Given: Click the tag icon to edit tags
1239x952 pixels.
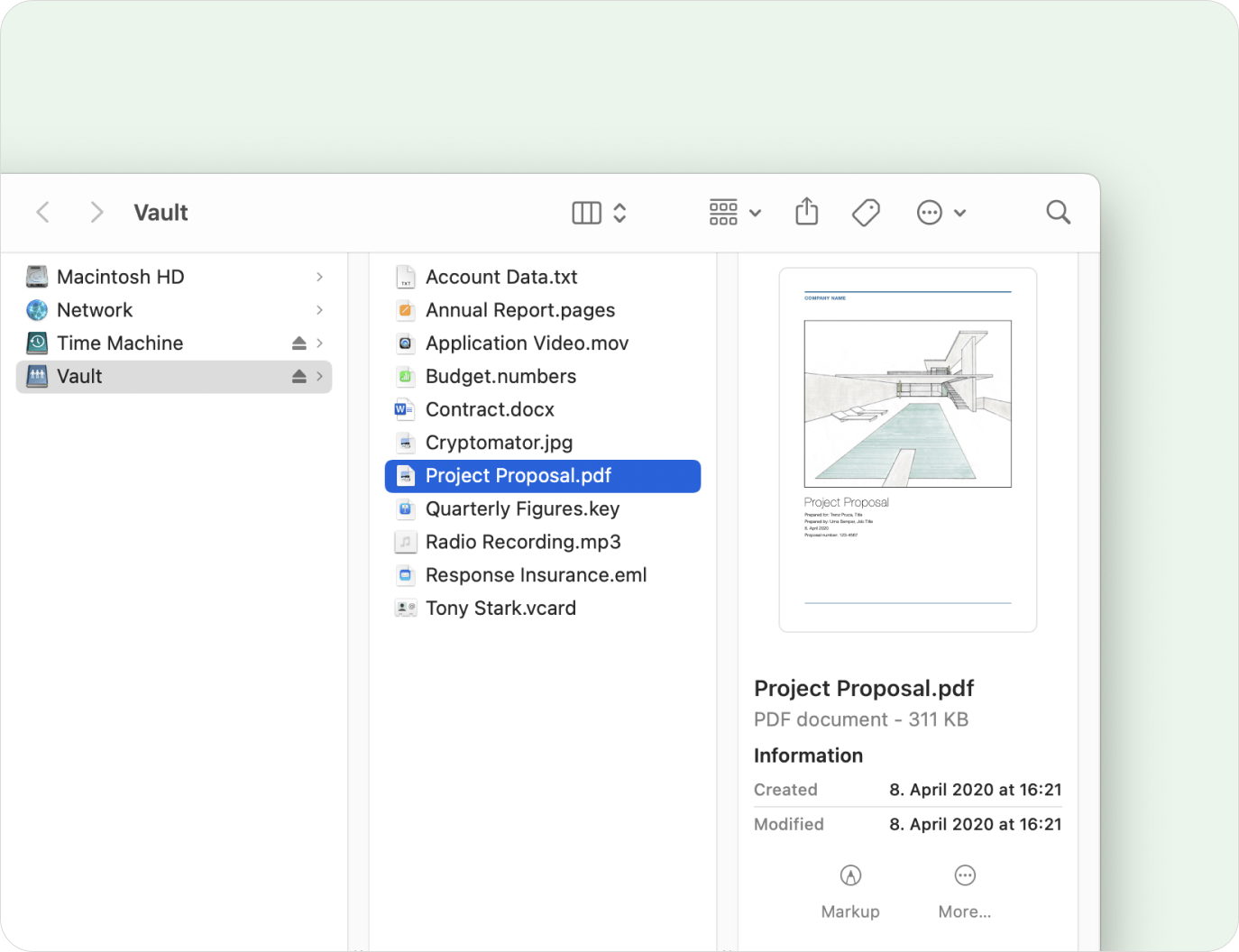Looking at the screenshot, I should [866, 213].
